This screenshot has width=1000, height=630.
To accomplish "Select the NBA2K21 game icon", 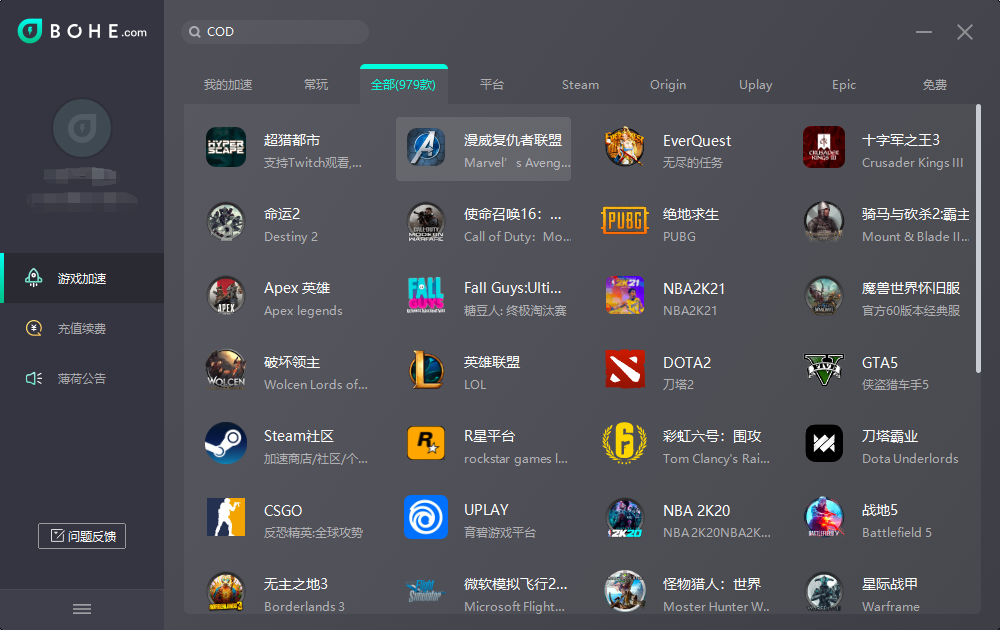I will (624, 296).
